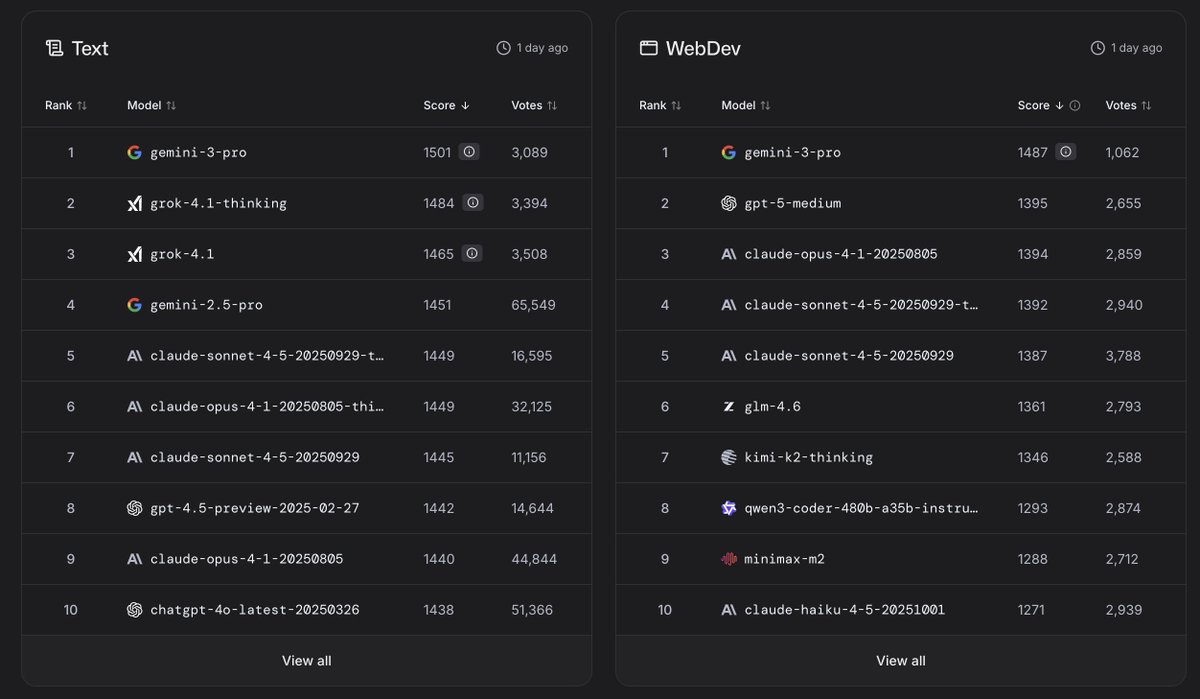
Task: Open the info tooltip beside gemini-3-pro's 1501 score
Action: (471, 151)
